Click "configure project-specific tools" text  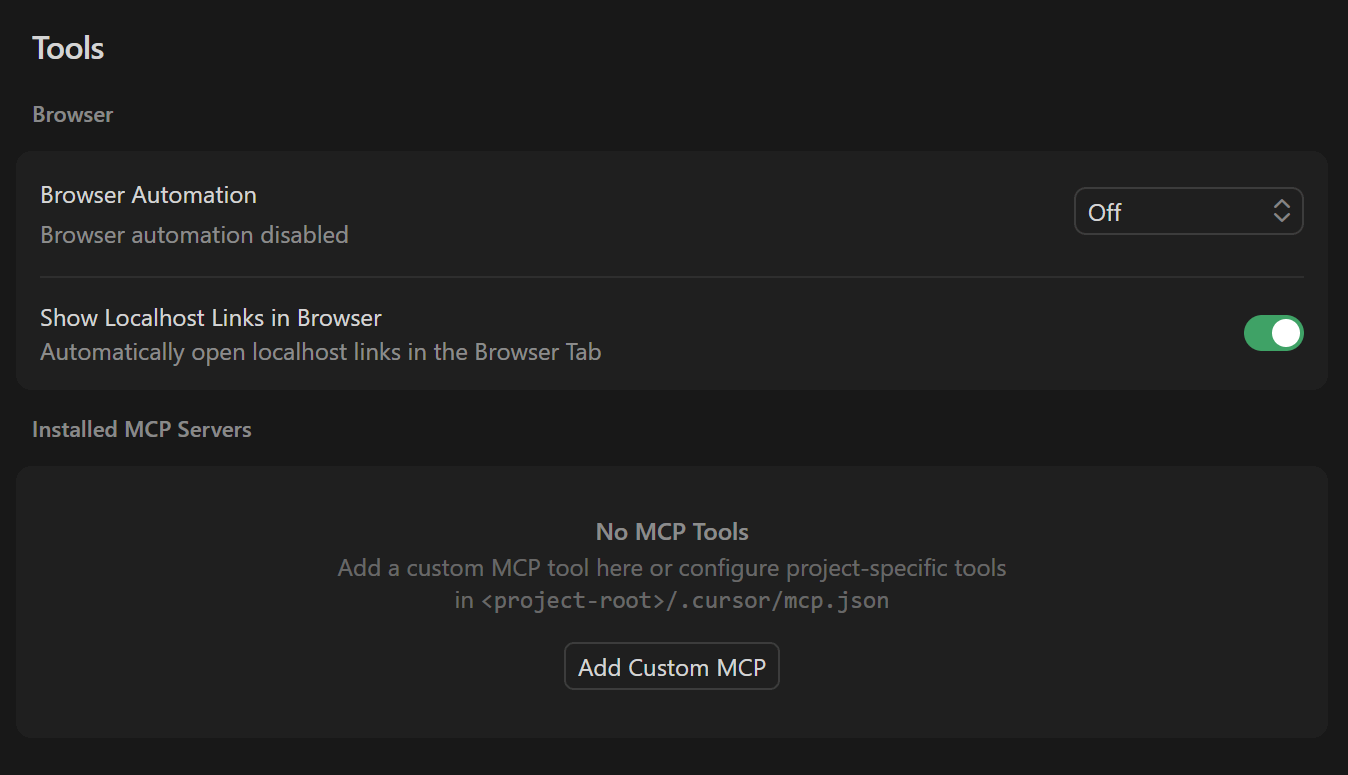click(842, 568)
